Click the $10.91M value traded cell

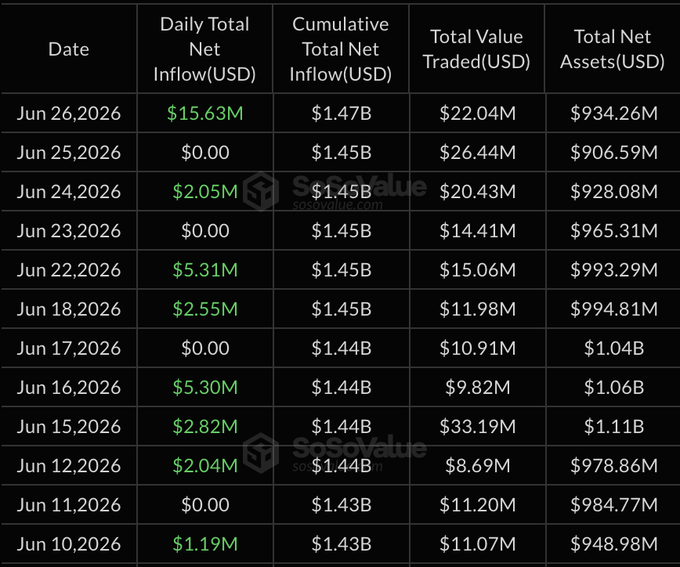tap(477, 348)
